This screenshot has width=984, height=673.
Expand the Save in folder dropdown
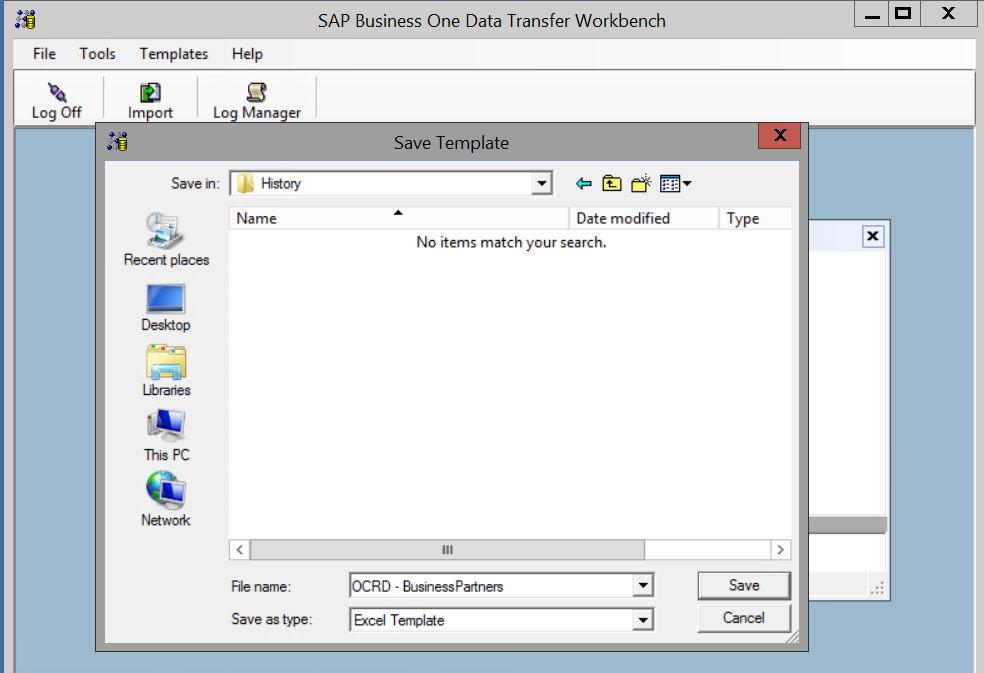[542, 183]
